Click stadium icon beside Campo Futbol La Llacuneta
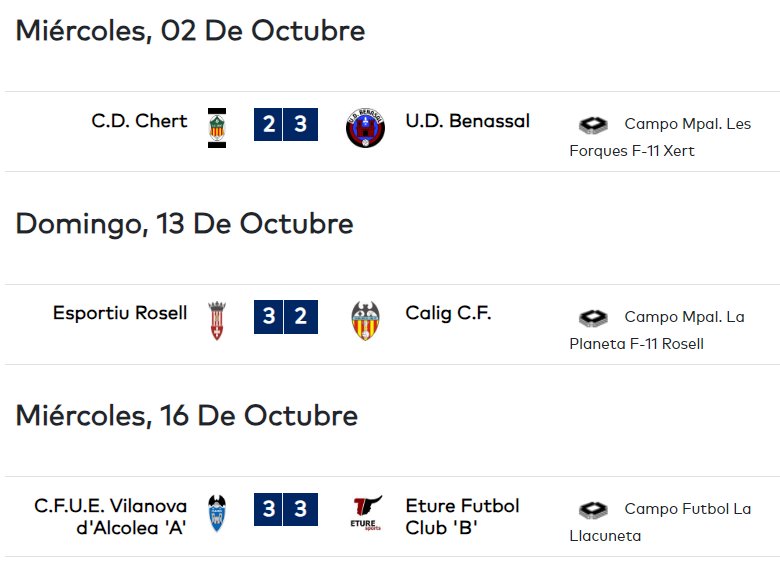 (593, 510)
